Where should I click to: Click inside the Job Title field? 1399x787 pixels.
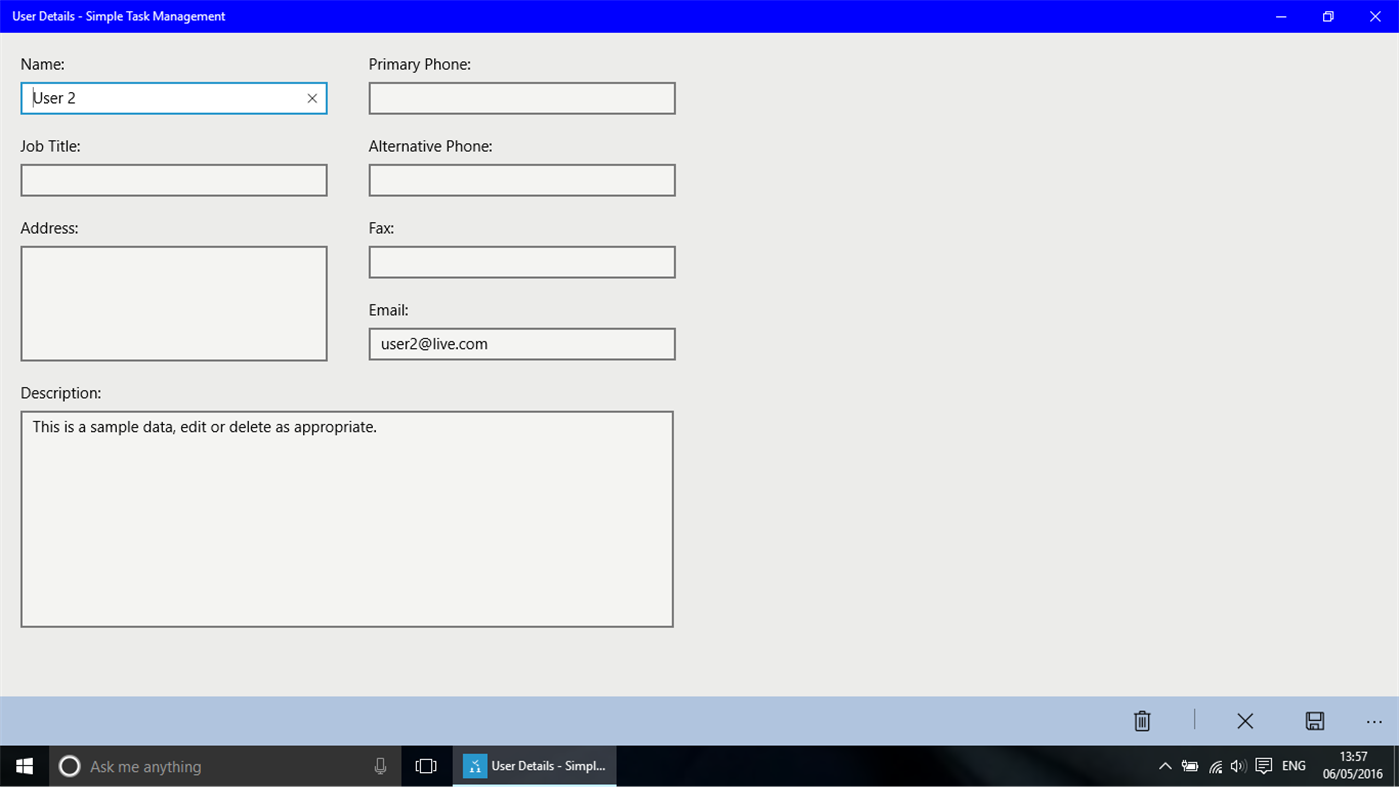tap(173, 180)
